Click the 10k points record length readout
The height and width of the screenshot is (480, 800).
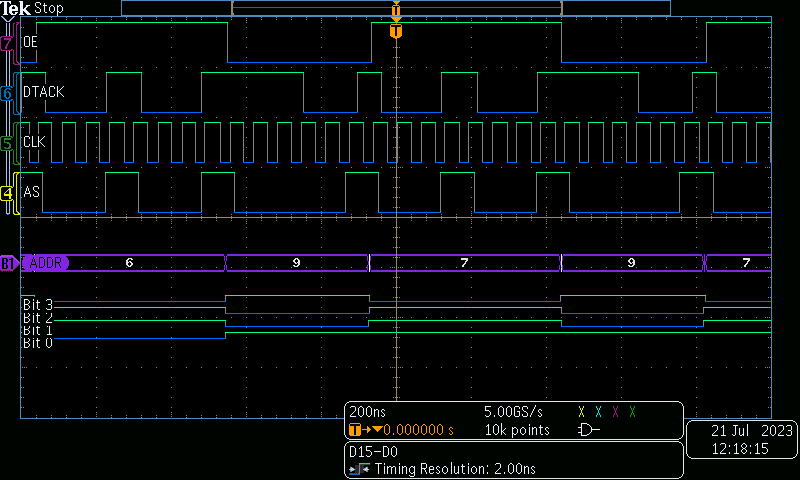(x=517, y=430)
